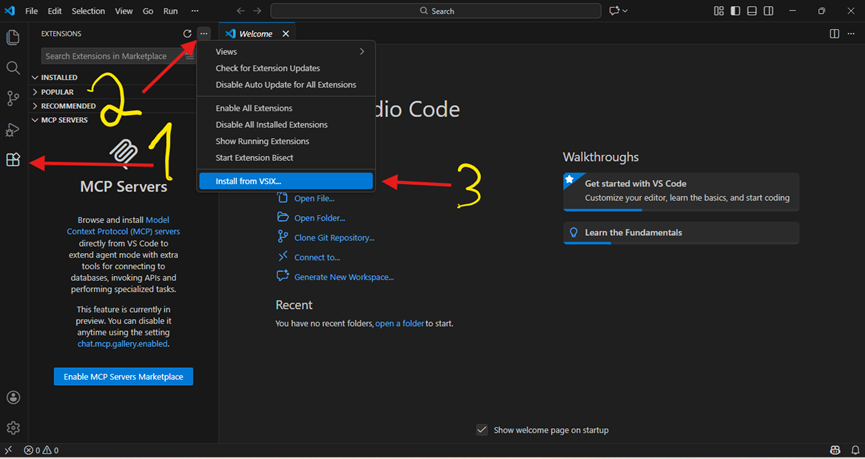Click the notifications bell in status bar
865x459 pixels.
pyautogui.click(x=855, y=450)
